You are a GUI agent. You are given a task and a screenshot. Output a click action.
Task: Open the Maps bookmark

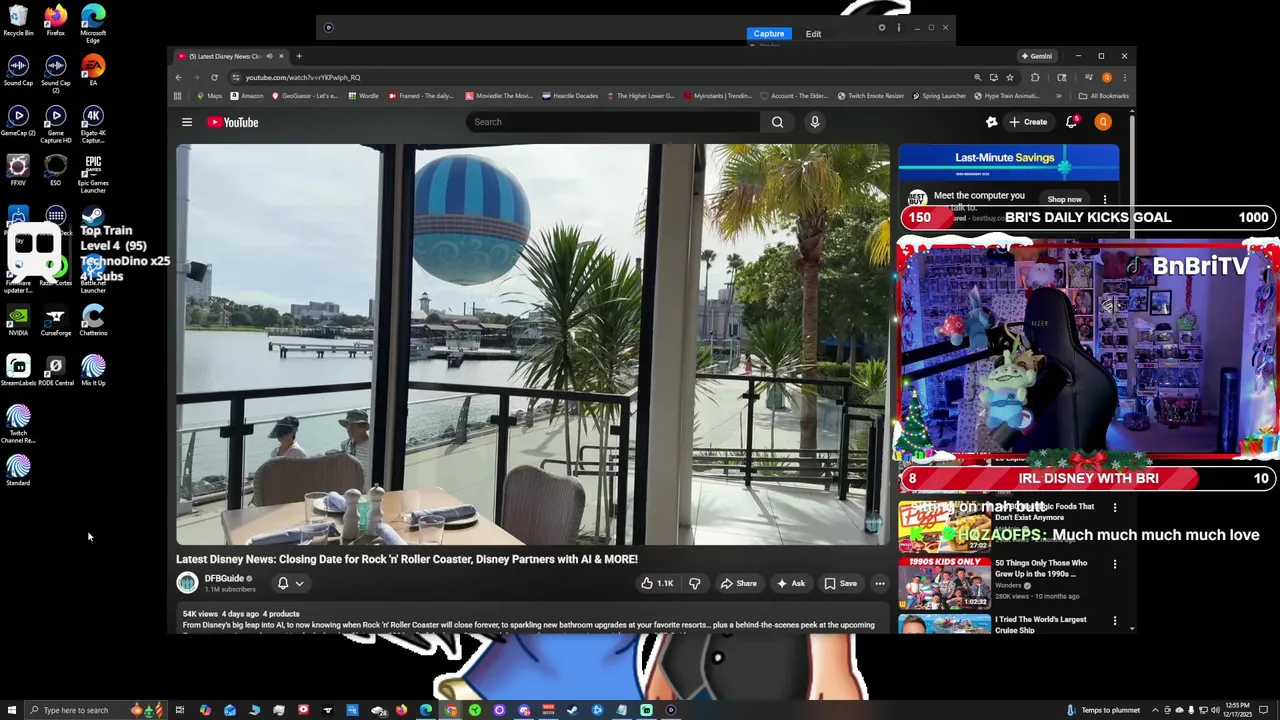(209, 96)
